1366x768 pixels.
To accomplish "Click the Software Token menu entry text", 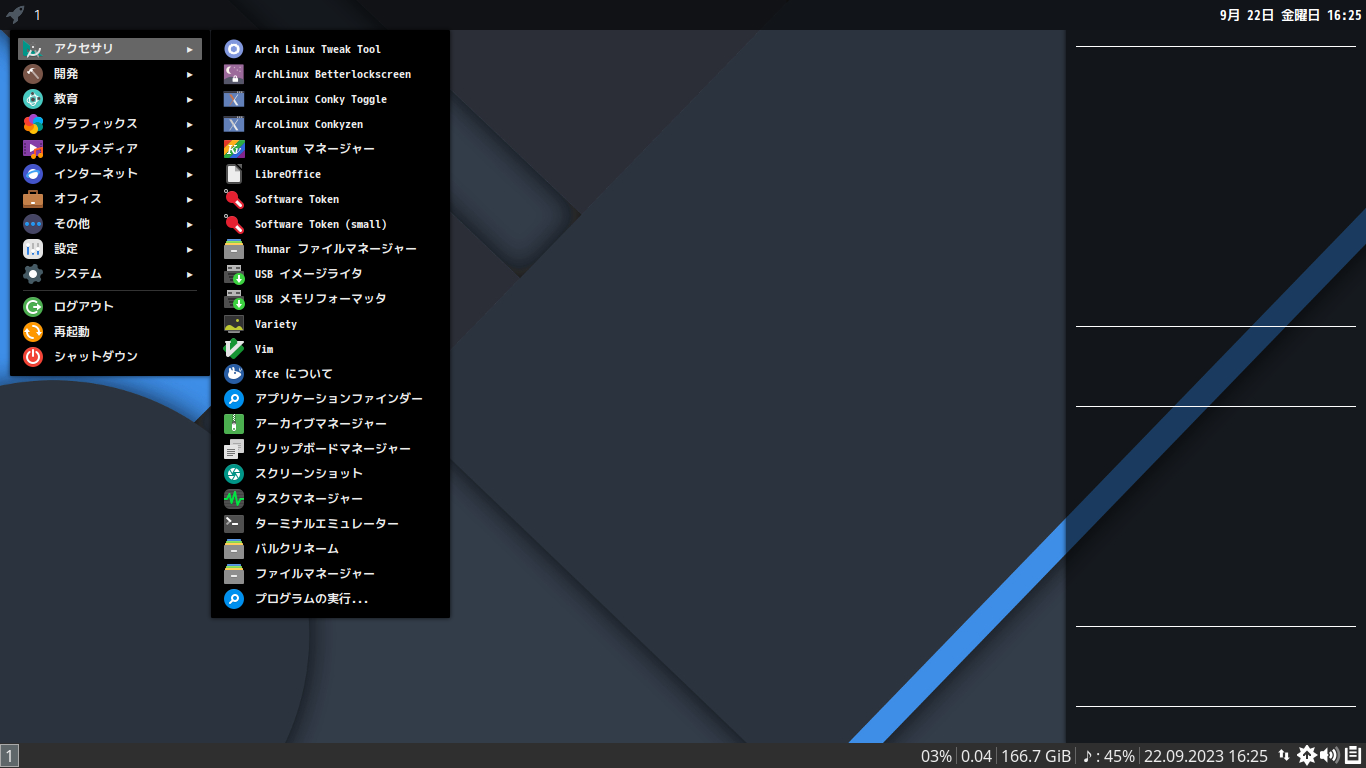I will coord(296,199).
